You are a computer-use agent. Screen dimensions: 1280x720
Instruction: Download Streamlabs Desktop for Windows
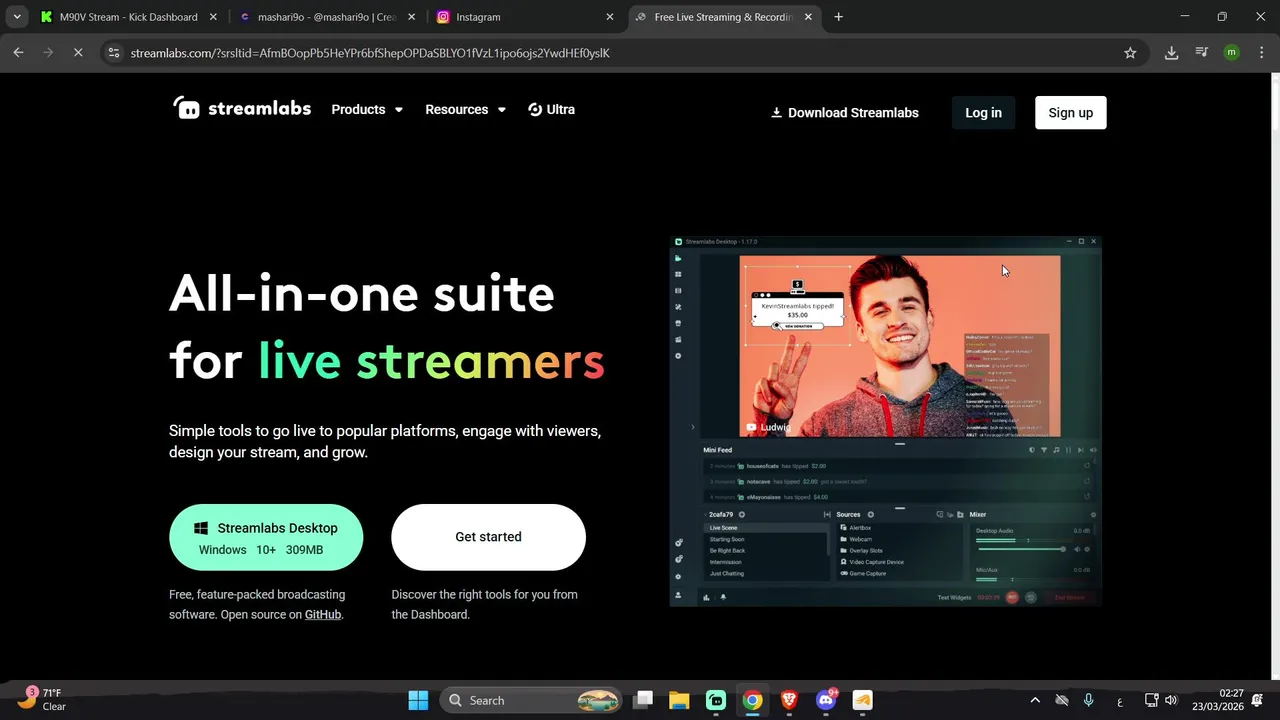tap(266, 537)
